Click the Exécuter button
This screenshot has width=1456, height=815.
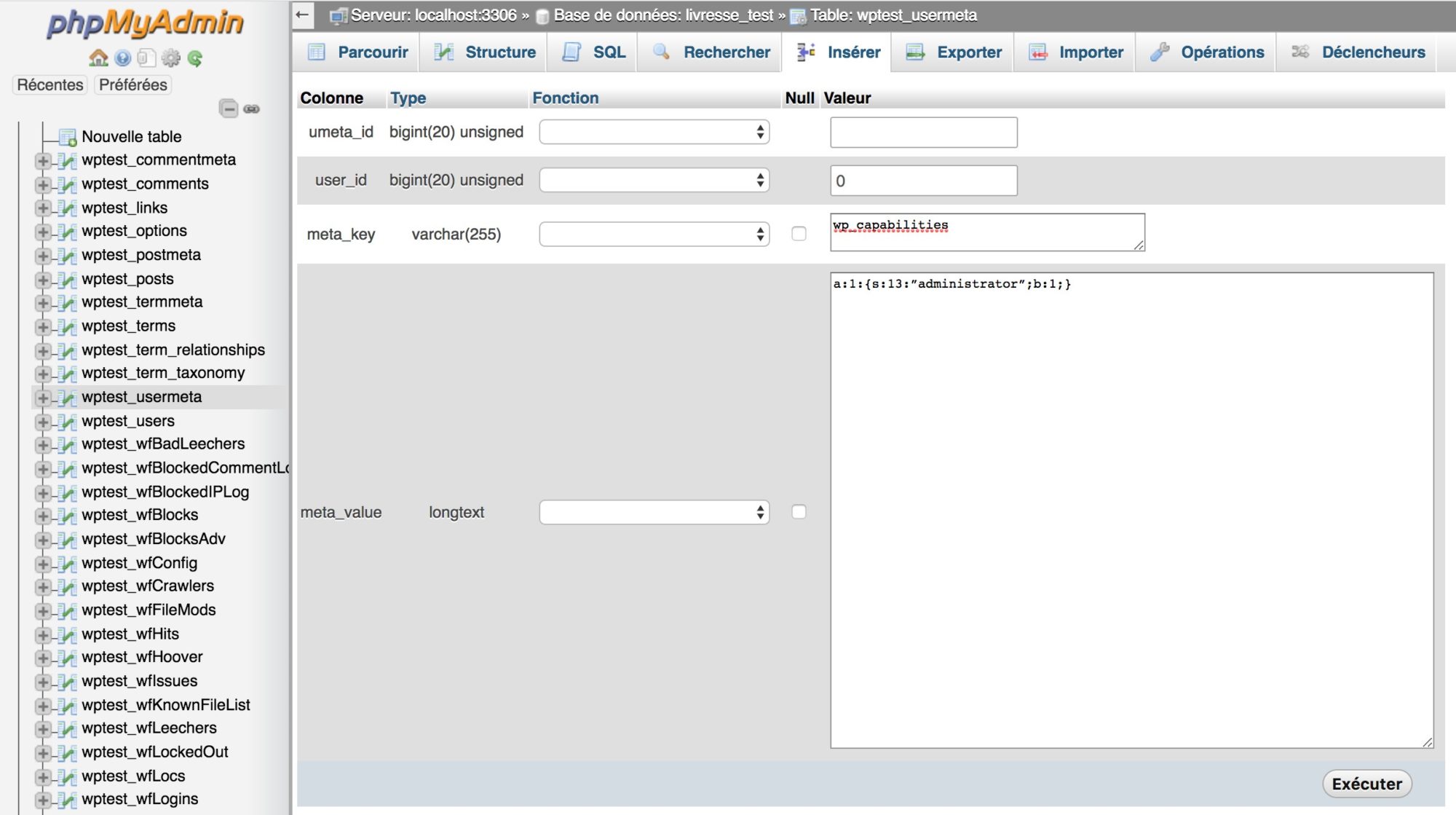click(1366, 784)
